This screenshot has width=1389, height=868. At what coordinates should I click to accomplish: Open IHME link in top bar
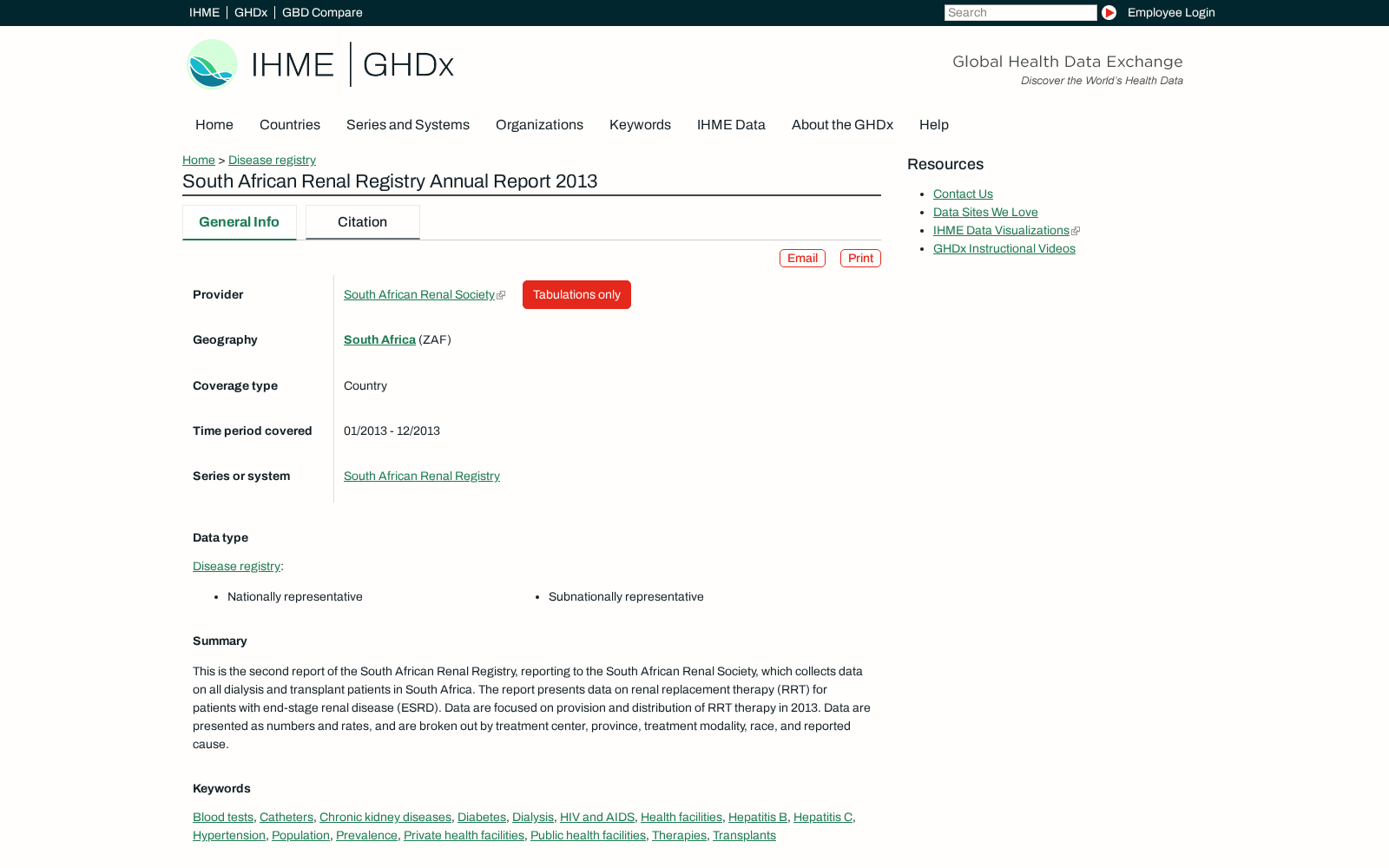click(204, 12)
